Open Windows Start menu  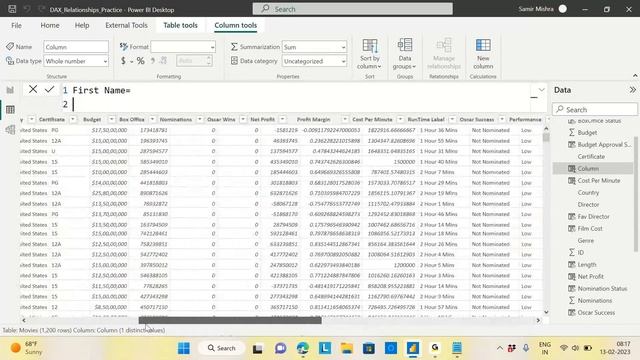[x=184, y=348]
